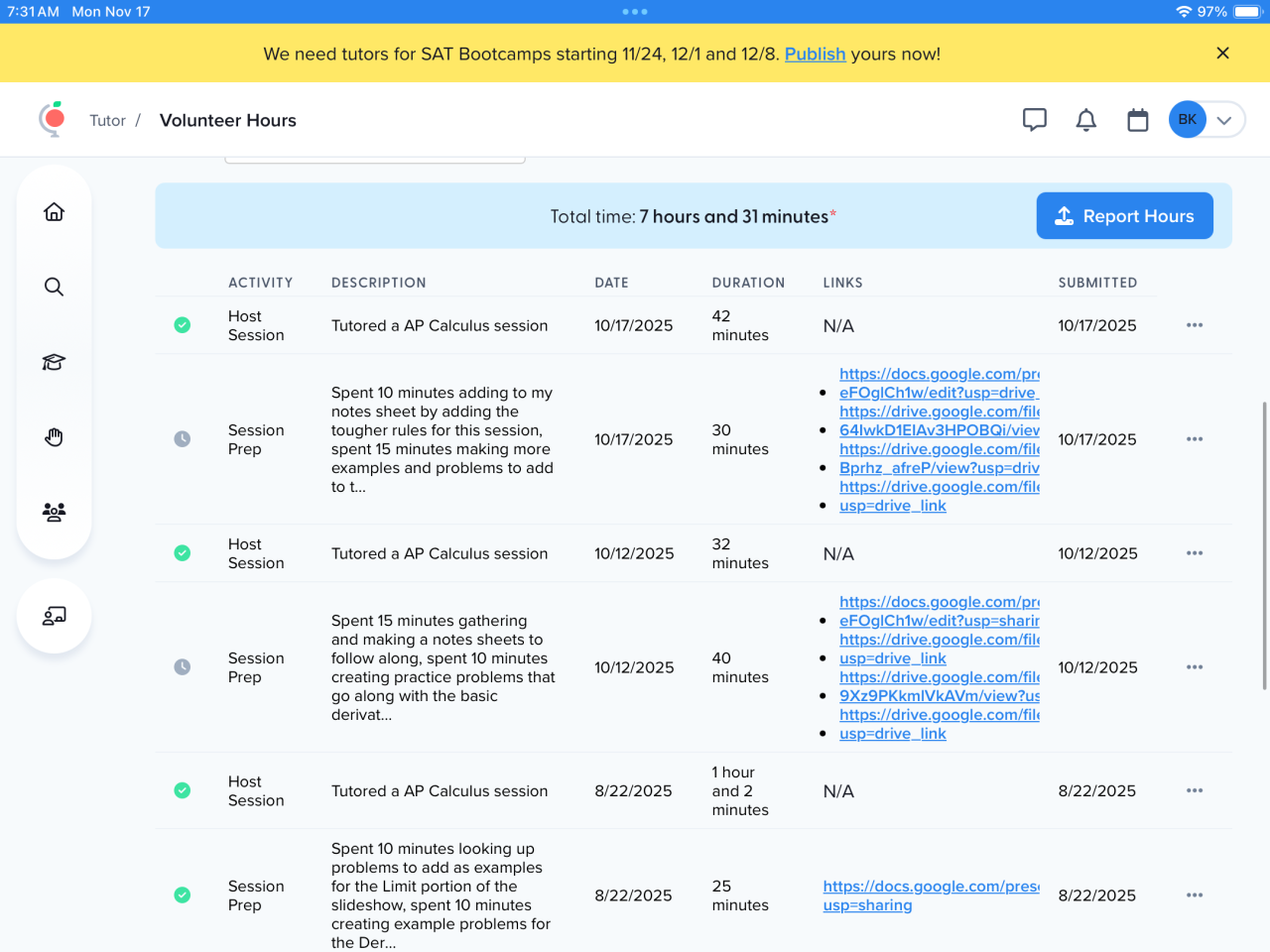1270x952 pixels.
Task: Click the tutor teaching board icon
Action: pos(55,616)
